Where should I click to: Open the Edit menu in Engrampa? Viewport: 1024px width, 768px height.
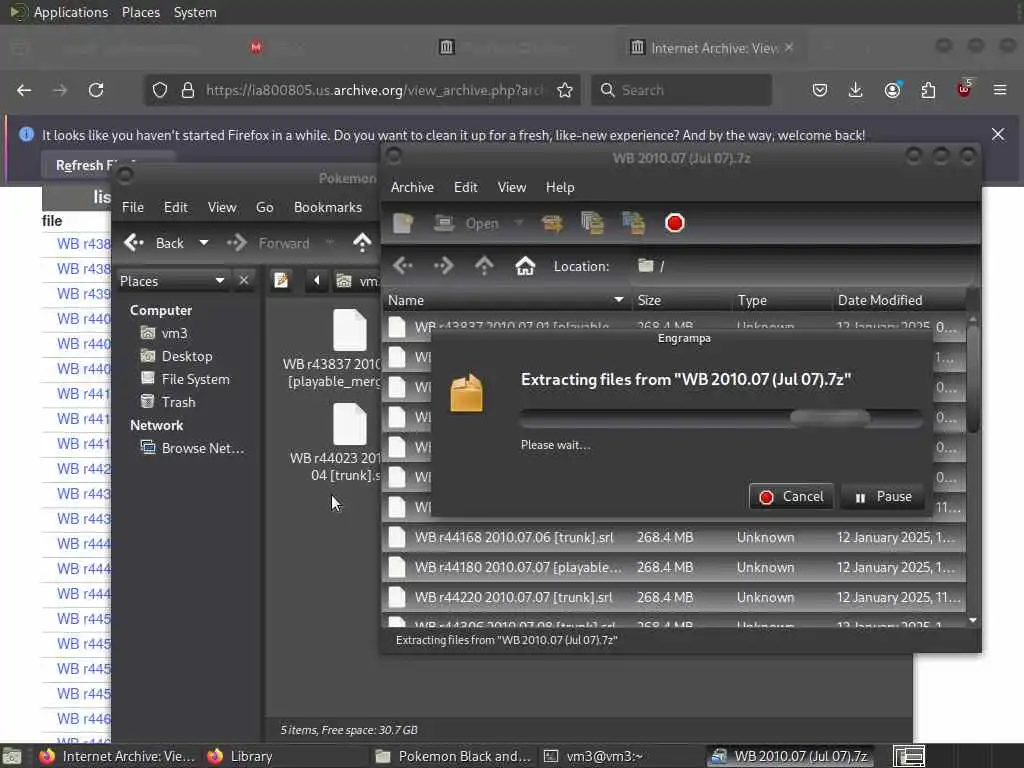(x=466, y=187)
